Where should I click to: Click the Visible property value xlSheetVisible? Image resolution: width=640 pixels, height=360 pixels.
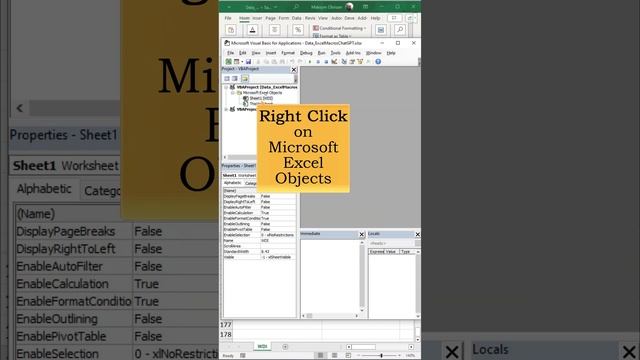coord(278,257)
